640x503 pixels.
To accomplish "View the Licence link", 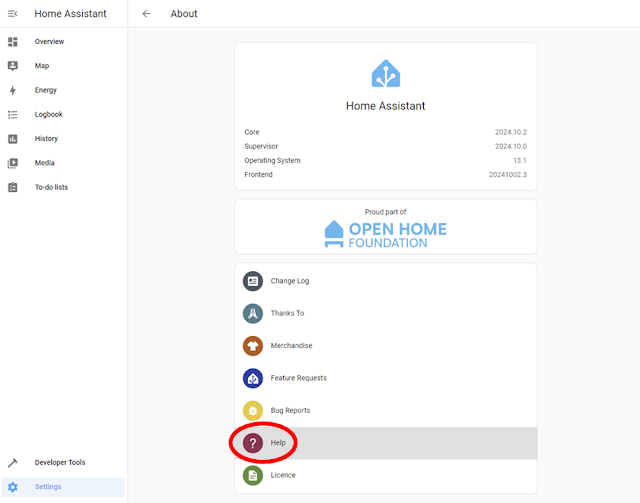I will 283,475.
